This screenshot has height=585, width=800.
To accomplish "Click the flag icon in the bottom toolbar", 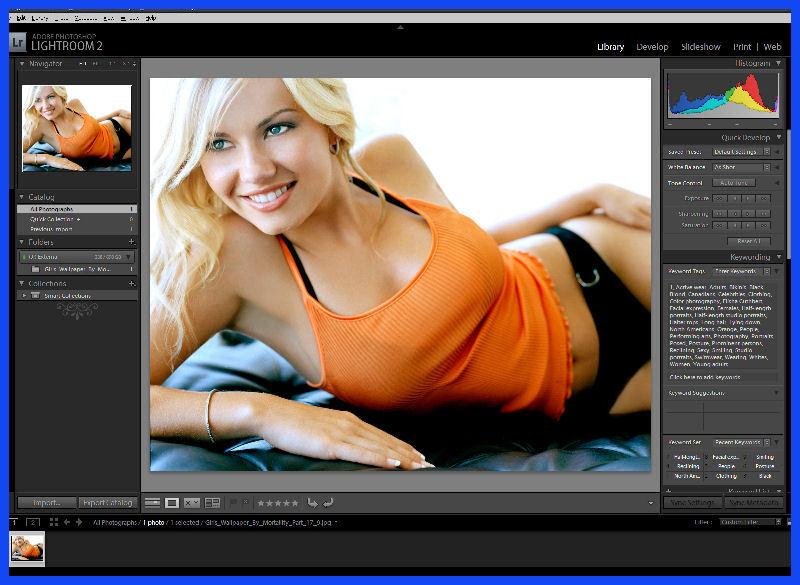I will pyautogui.click(x=233, y=504).
